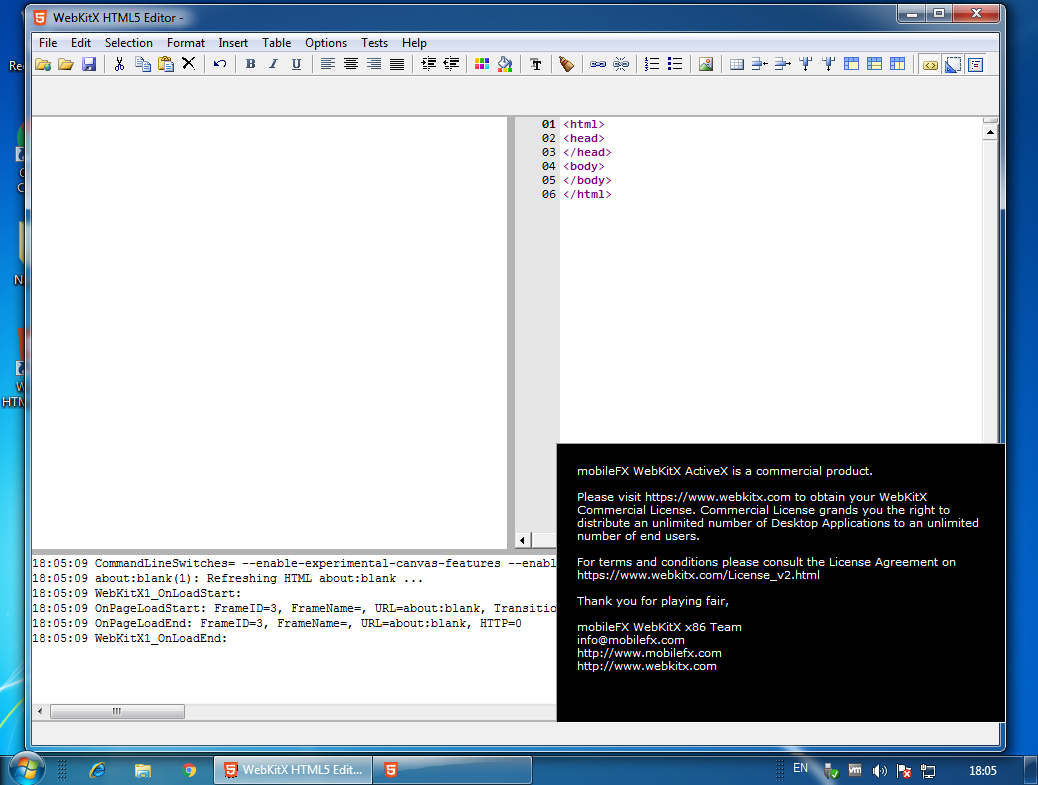
Task: Click the <head> tag on line 02
Action: pyautogui.click(x=583, y=138)
